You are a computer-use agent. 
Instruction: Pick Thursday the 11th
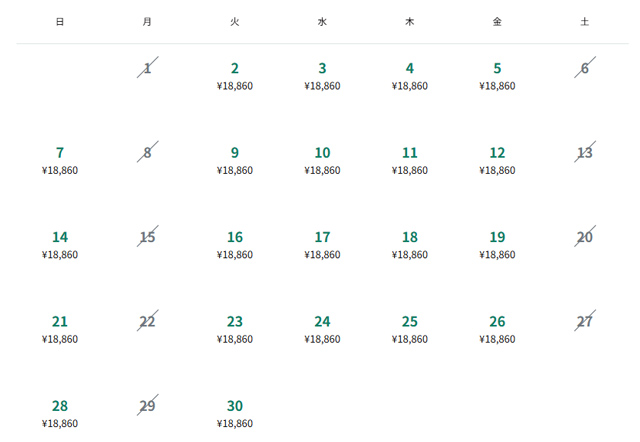point(410,160)
